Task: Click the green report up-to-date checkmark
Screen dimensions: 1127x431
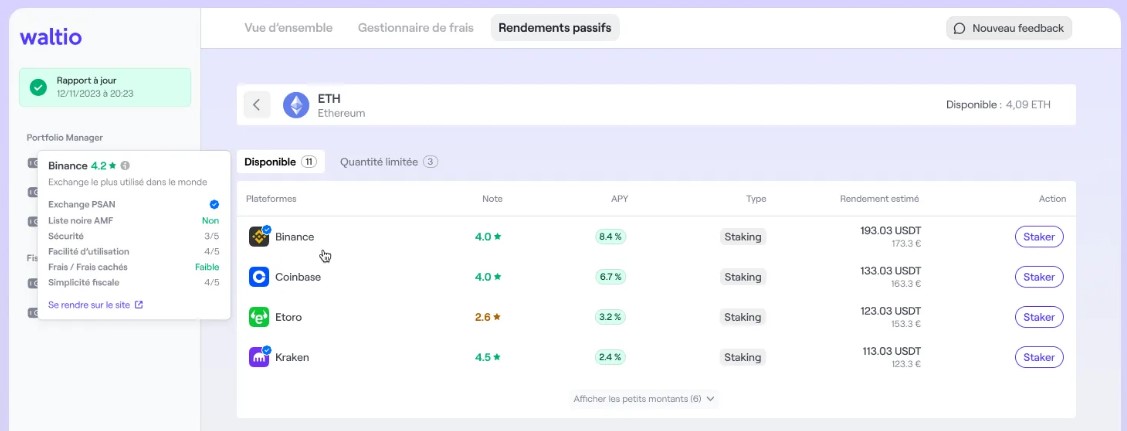Action: (38, 87)
